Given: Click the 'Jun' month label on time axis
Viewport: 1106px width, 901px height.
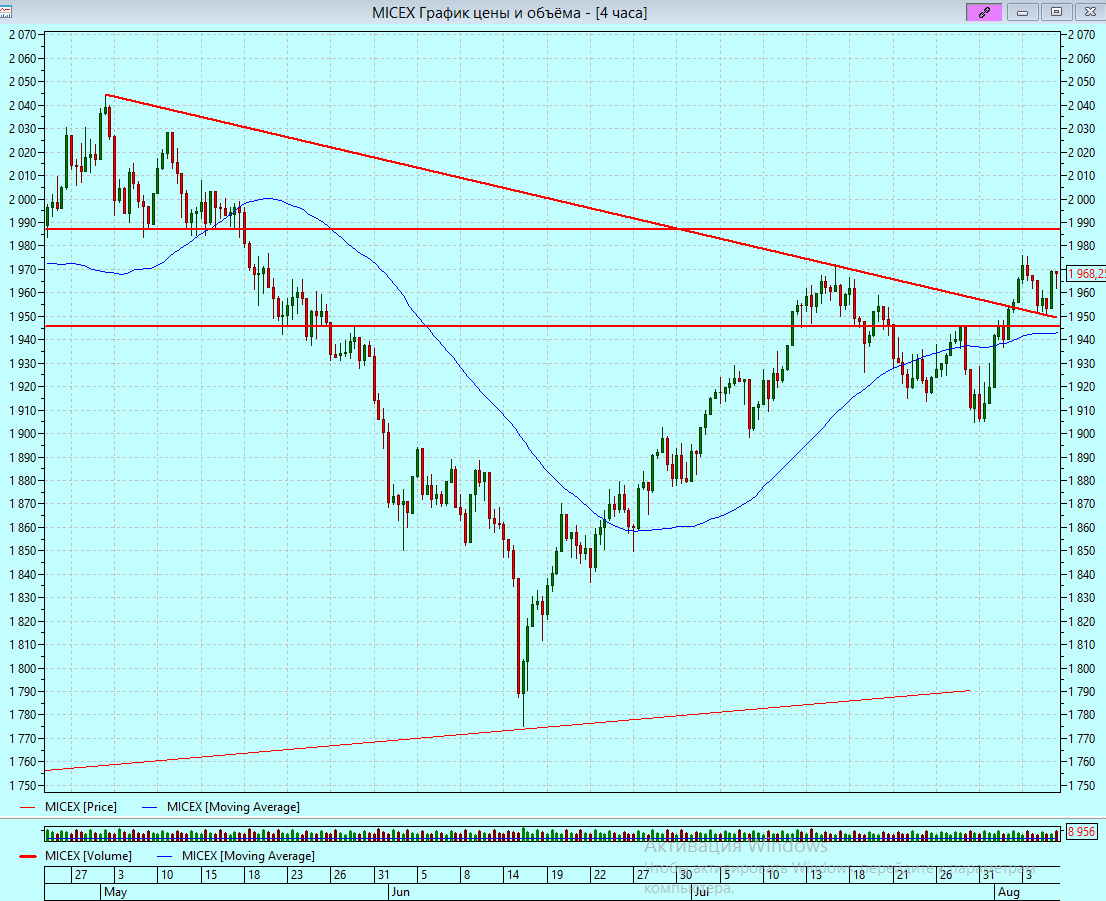Looking at the screenshot, I should point(400,892).
